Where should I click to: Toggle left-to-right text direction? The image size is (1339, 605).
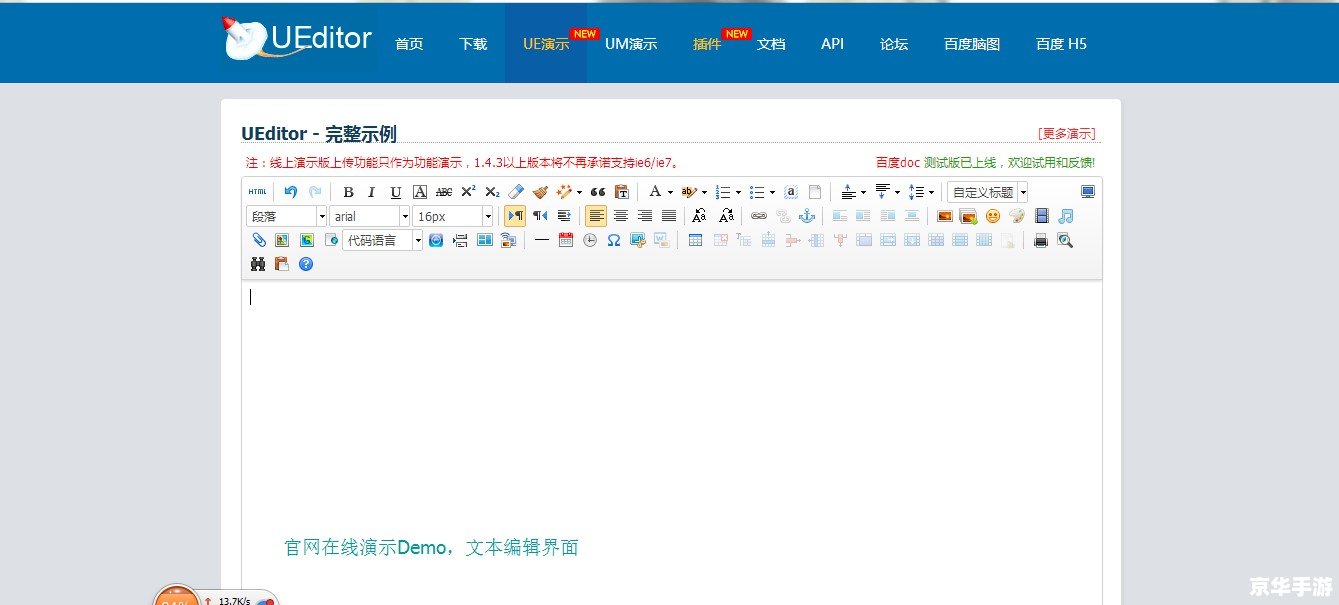(x=515, y=216)
